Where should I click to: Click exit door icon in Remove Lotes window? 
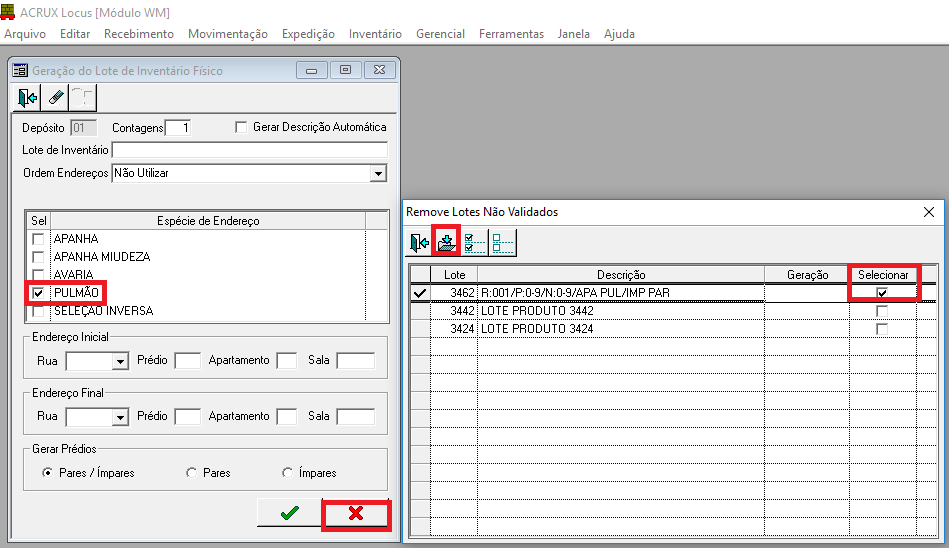tap(419, 243)
